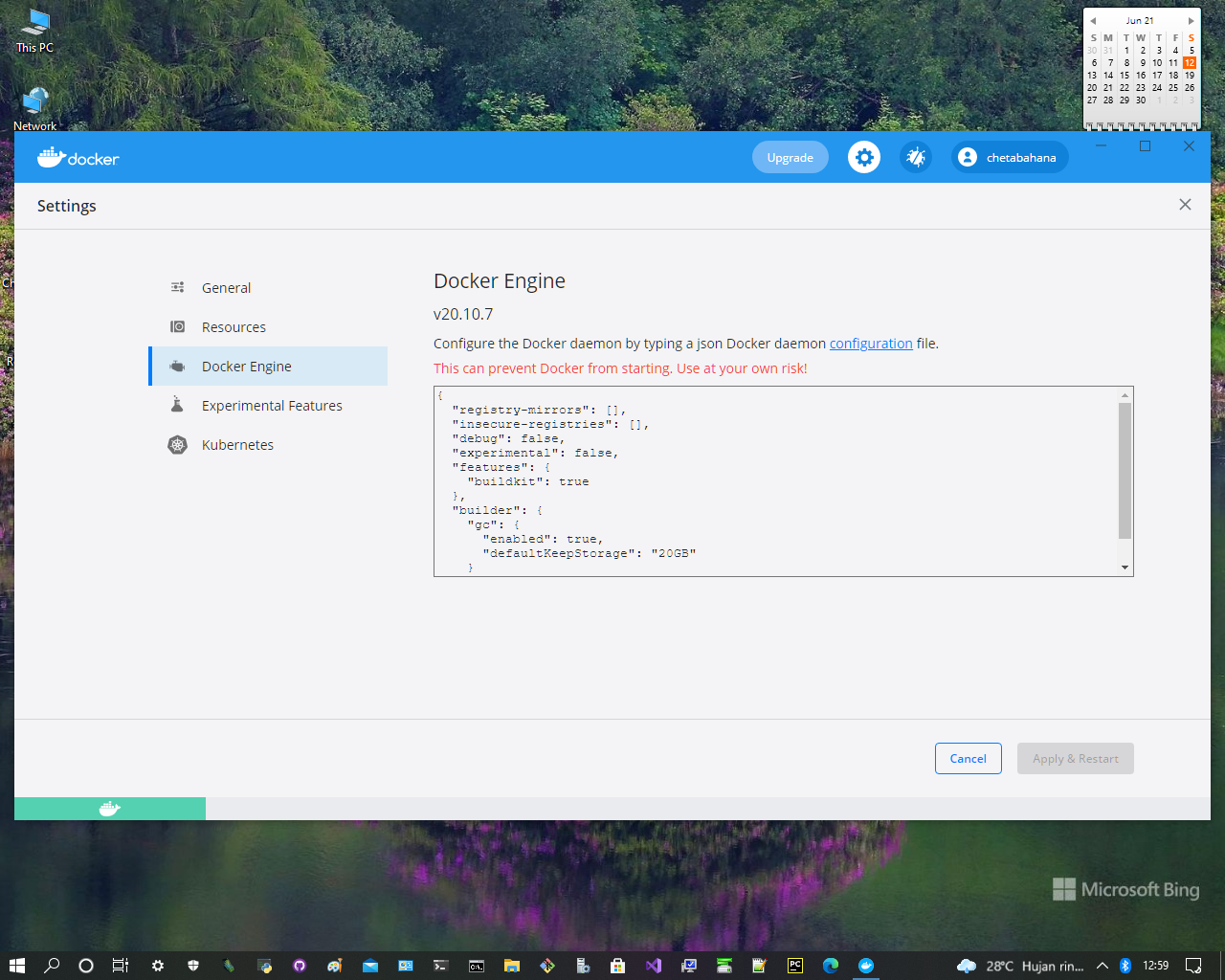Minimize the Docker Desktop window
The image size is (1225, 980).
tap(1101, 145)
